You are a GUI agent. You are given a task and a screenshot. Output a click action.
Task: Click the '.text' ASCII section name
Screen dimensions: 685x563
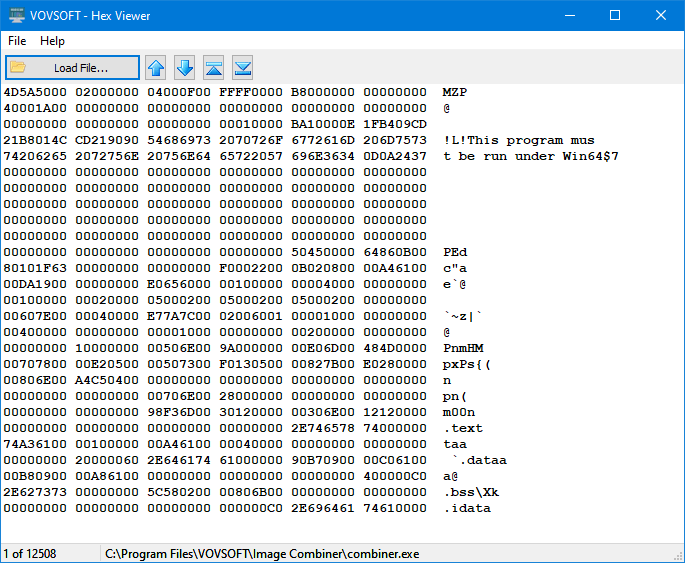click(463, 428)
